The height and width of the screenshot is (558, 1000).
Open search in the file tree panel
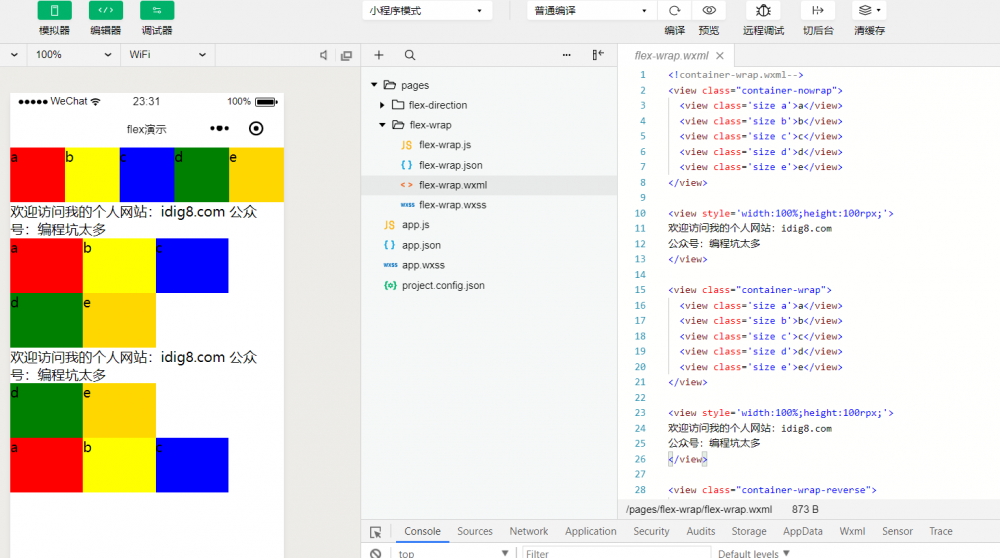pos(410,55)
